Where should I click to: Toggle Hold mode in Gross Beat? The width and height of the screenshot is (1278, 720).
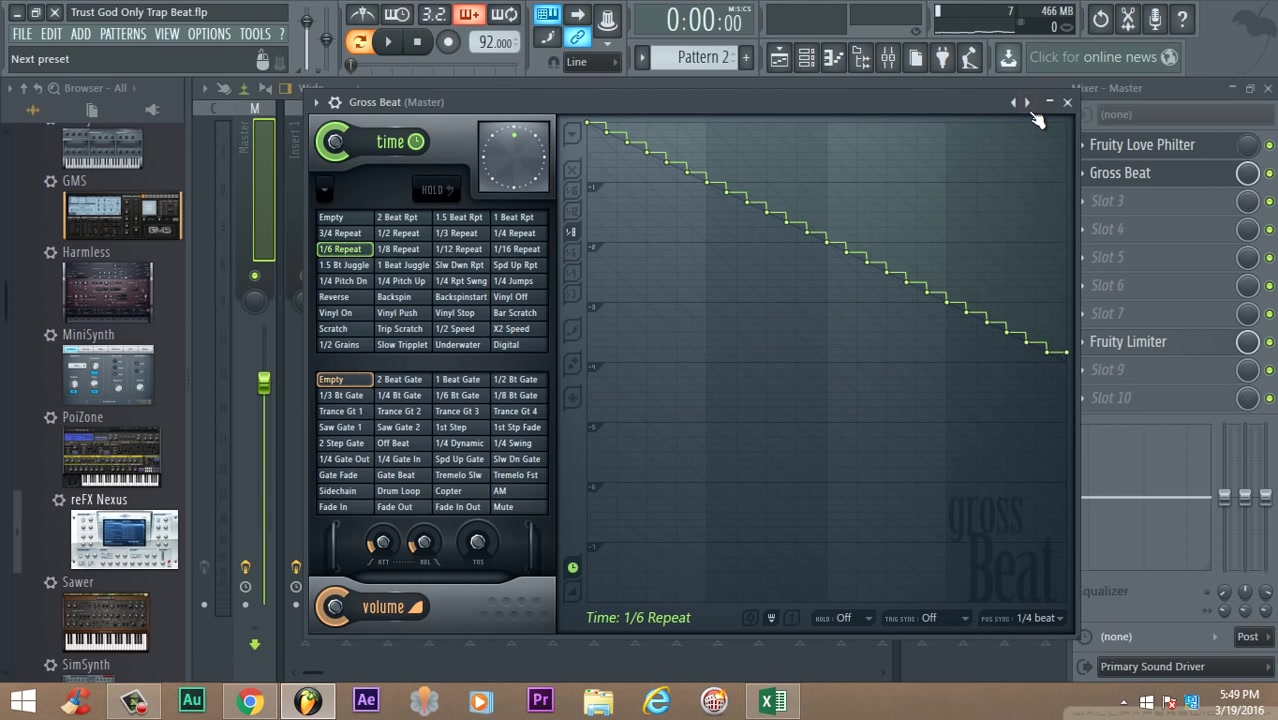pyautogui.click(x=435, y=189)
